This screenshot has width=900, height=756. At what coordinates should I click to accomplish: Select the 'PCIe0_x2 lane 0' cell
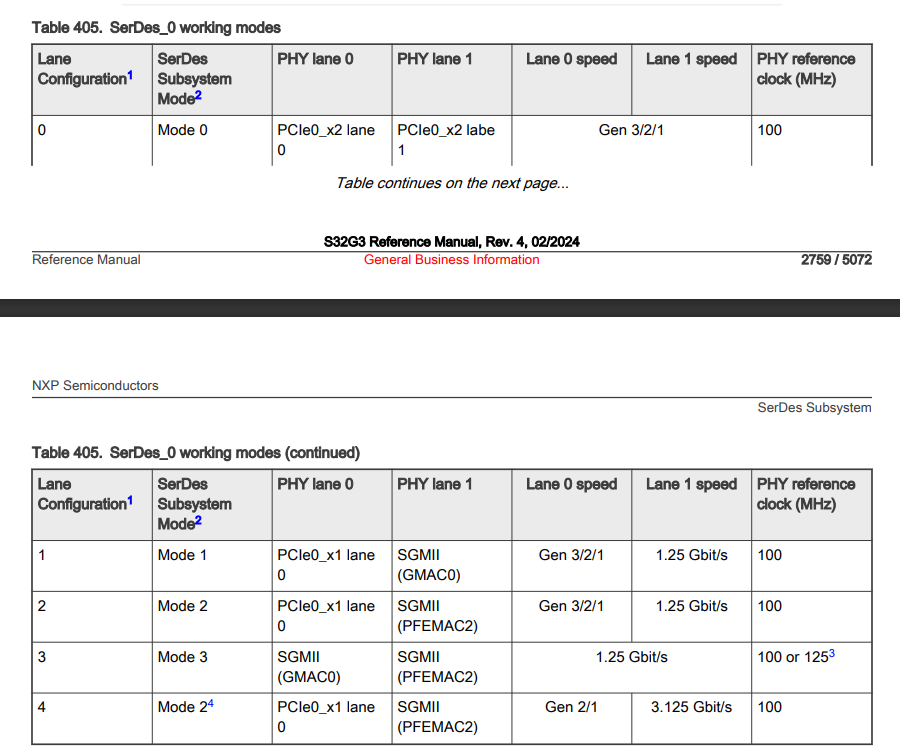(x=332, y=140)
